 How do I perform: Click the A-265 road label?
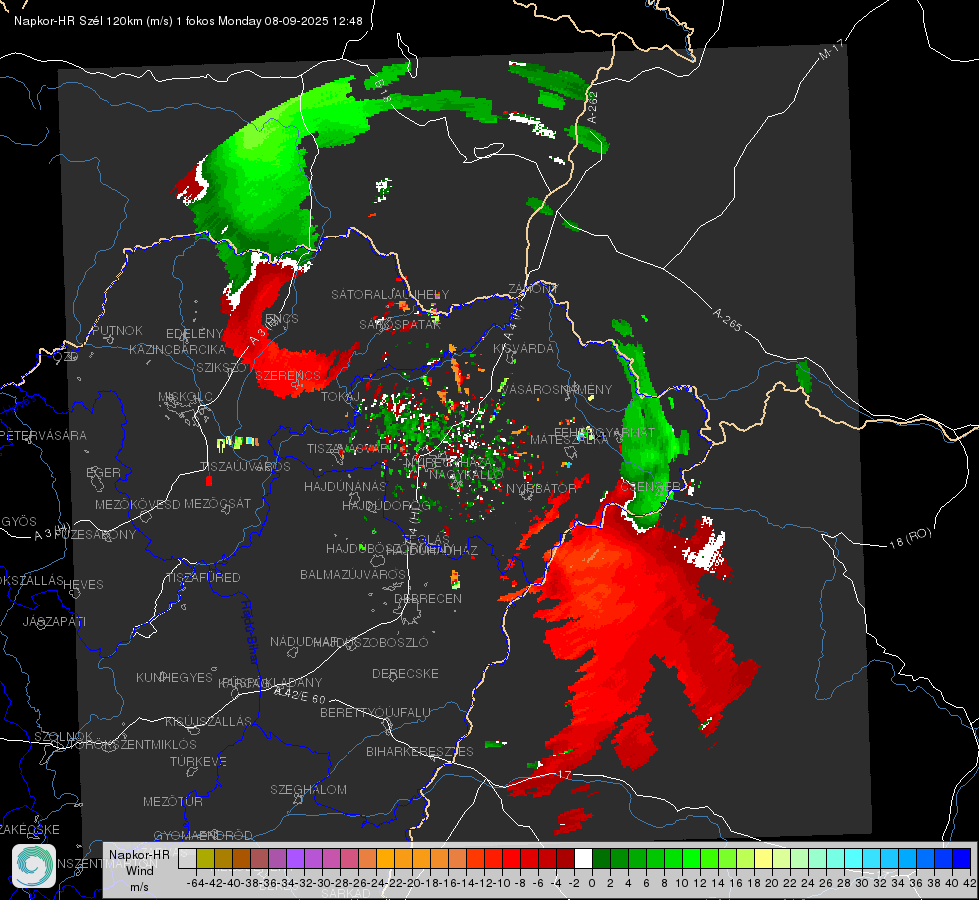click(x=727, y=320)
